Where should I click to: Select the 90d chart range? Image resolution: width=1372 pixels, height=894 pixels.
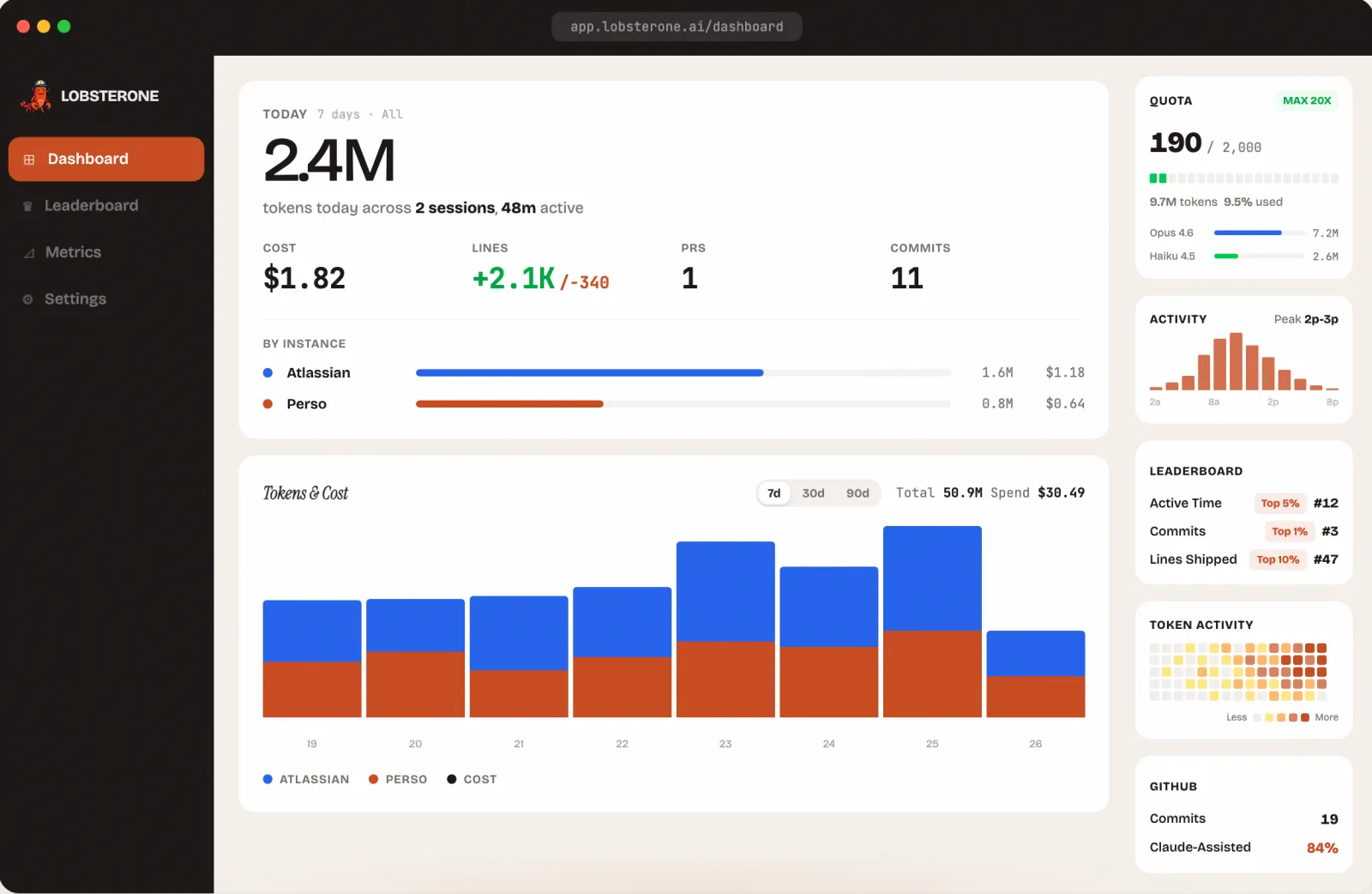click(857, 493)
